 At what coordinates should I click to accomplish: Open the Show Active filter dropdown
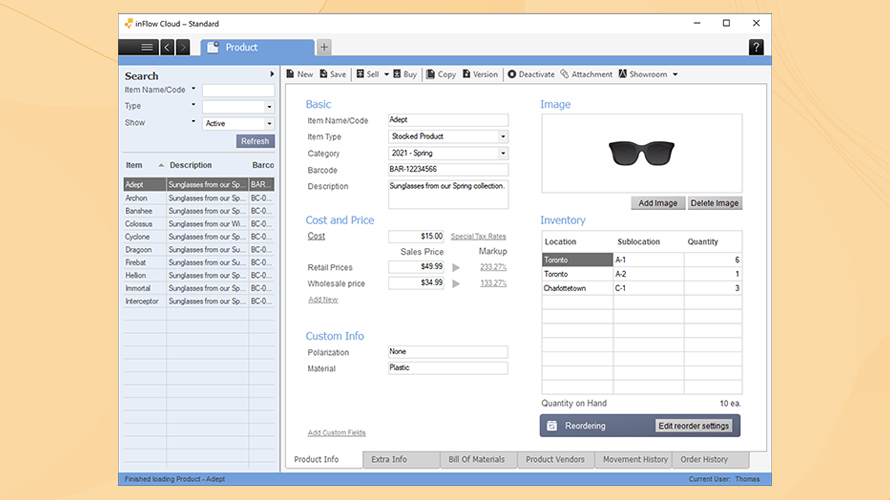pyautogui.click(x=269, y=124)
